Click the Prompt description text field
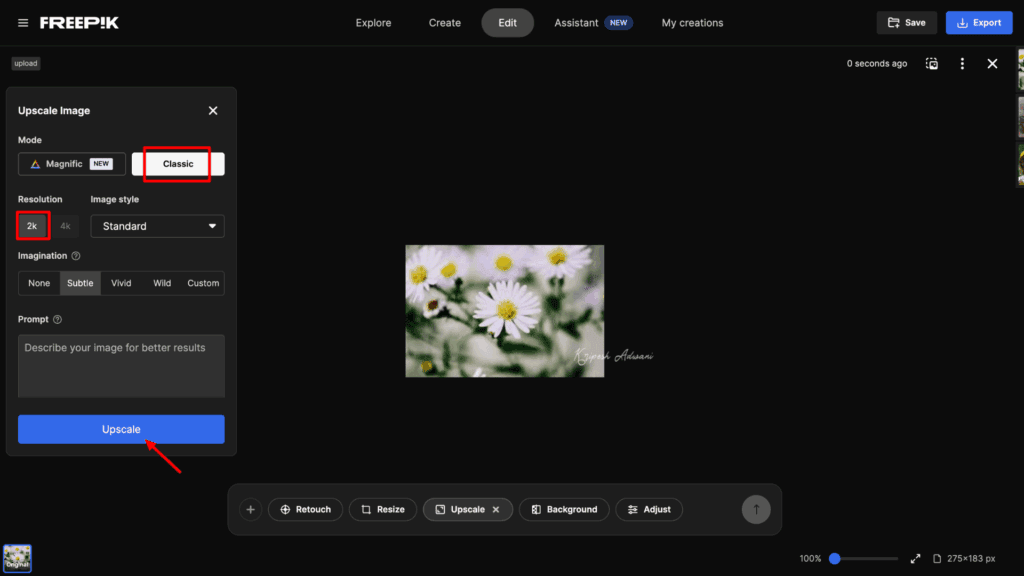The image size is (1024, 576). [x=121, y=365]
